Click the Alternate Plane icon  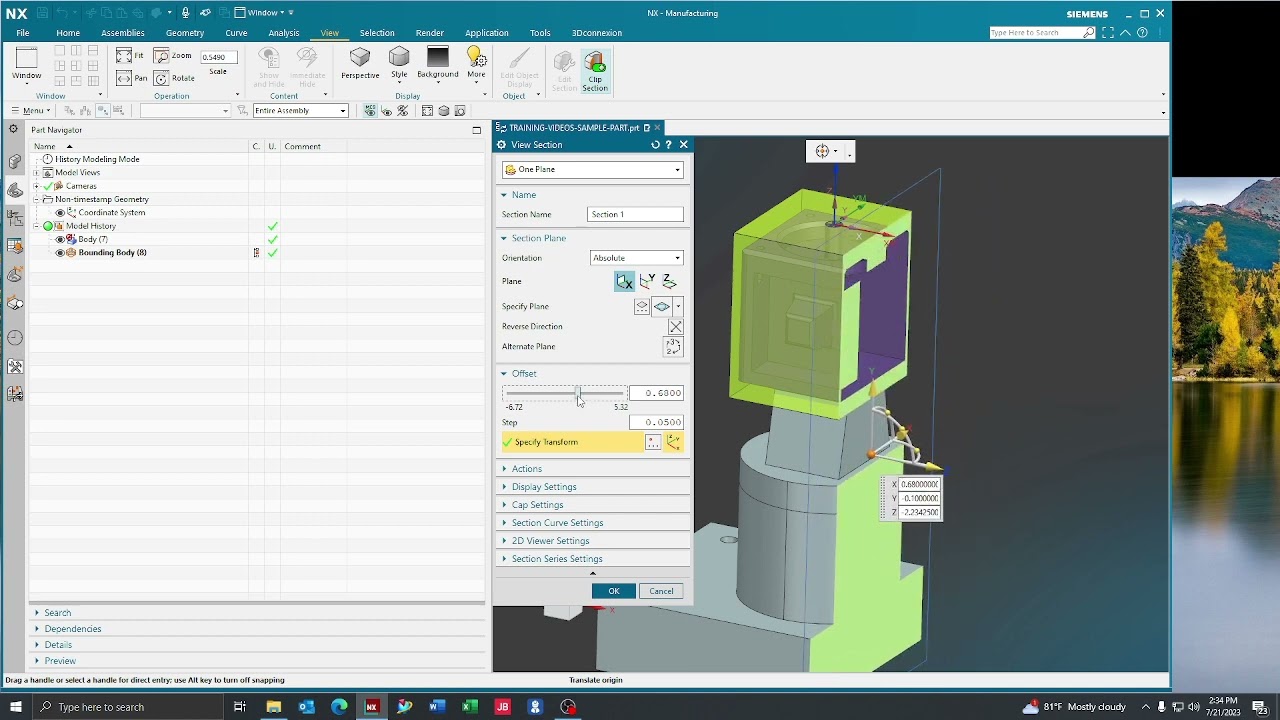click(x=673, y=347)
